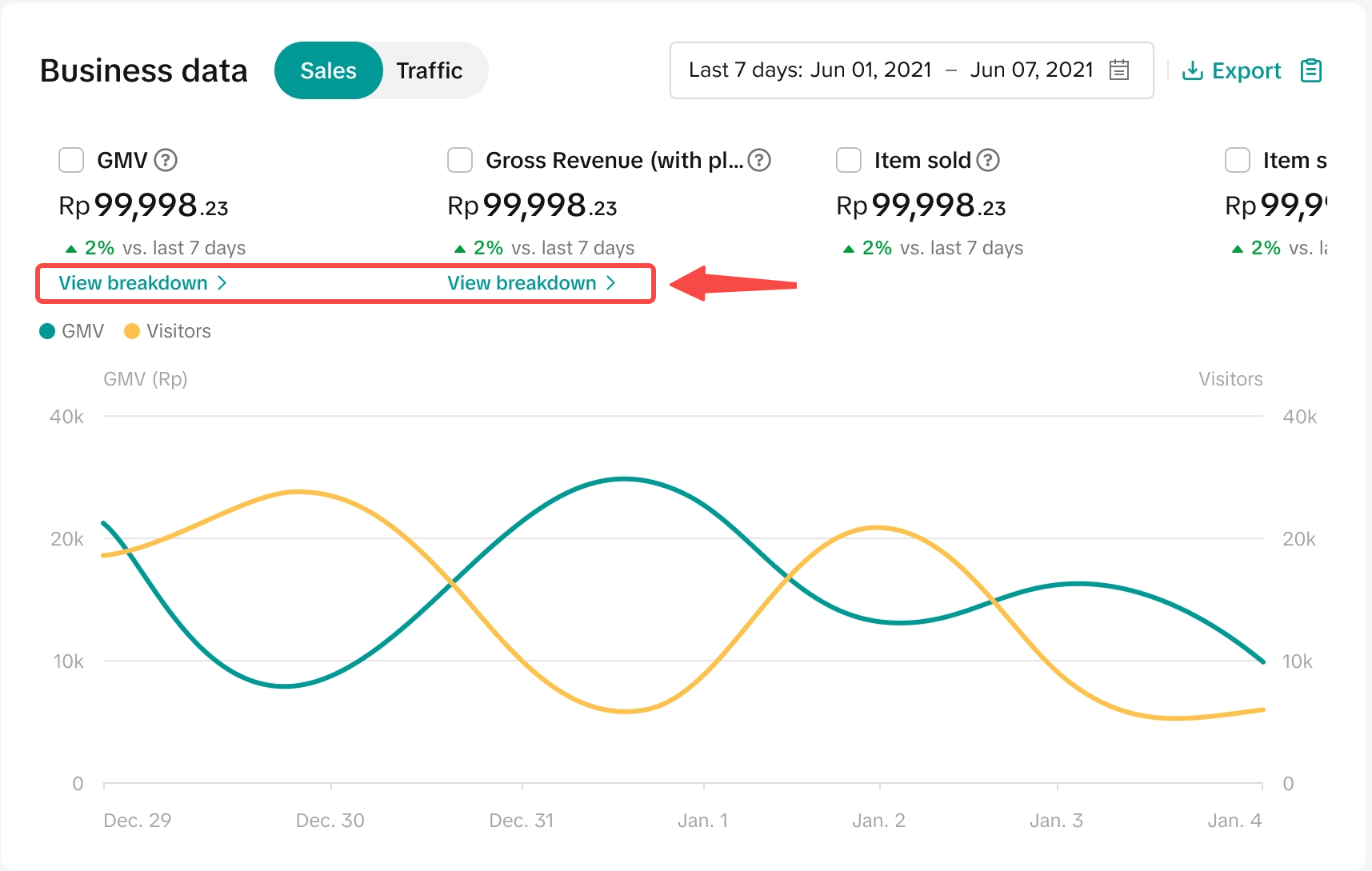This screenshot has width=1372, height=871.
Task: Click the yellow Visitors legend dot
Action: pyautogui.click(x=132, y=331)
